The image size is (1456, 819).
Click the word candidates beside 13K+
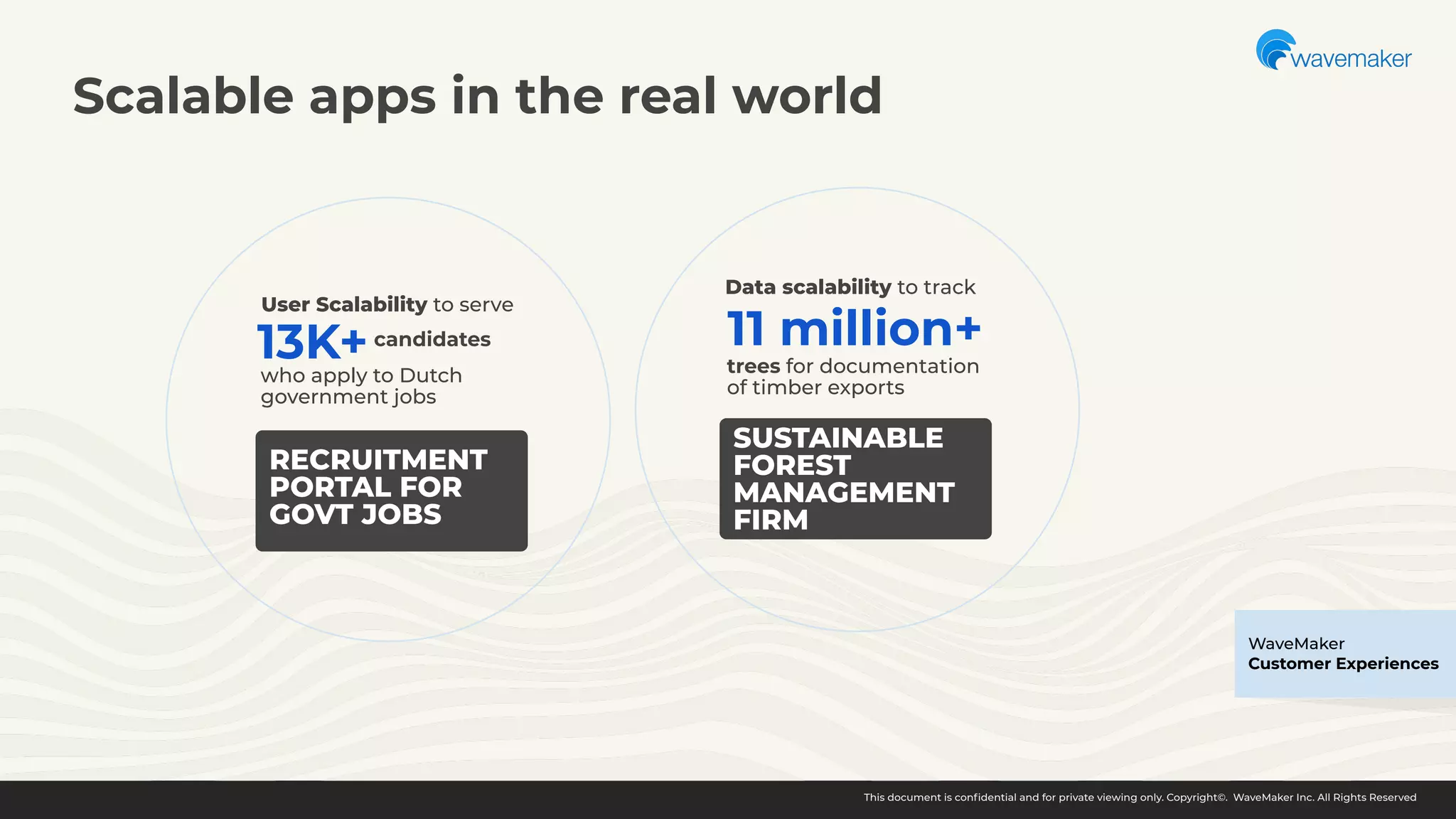[432, 340]
